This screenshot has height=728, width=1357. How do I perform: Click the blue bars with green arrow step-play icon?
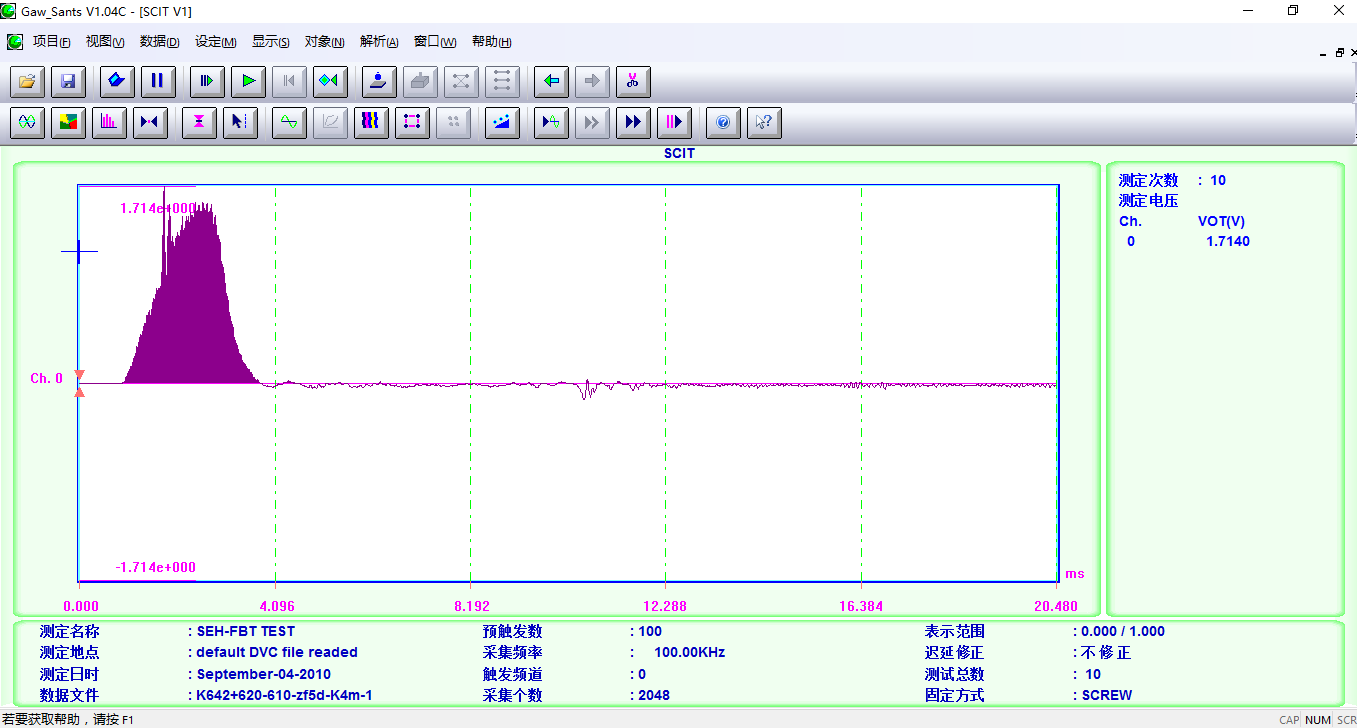[x=207, y=81]
